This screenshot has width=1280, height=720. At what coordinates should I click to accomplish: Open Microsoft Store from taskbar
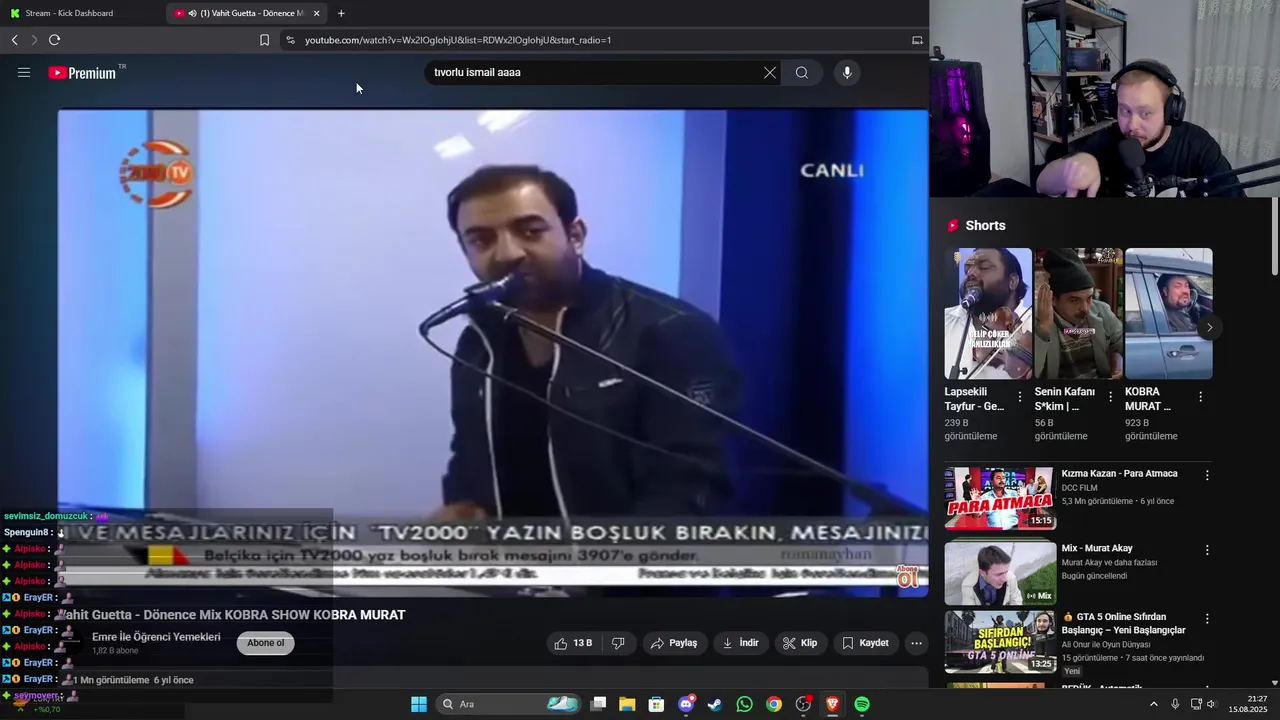coord(656,704)
